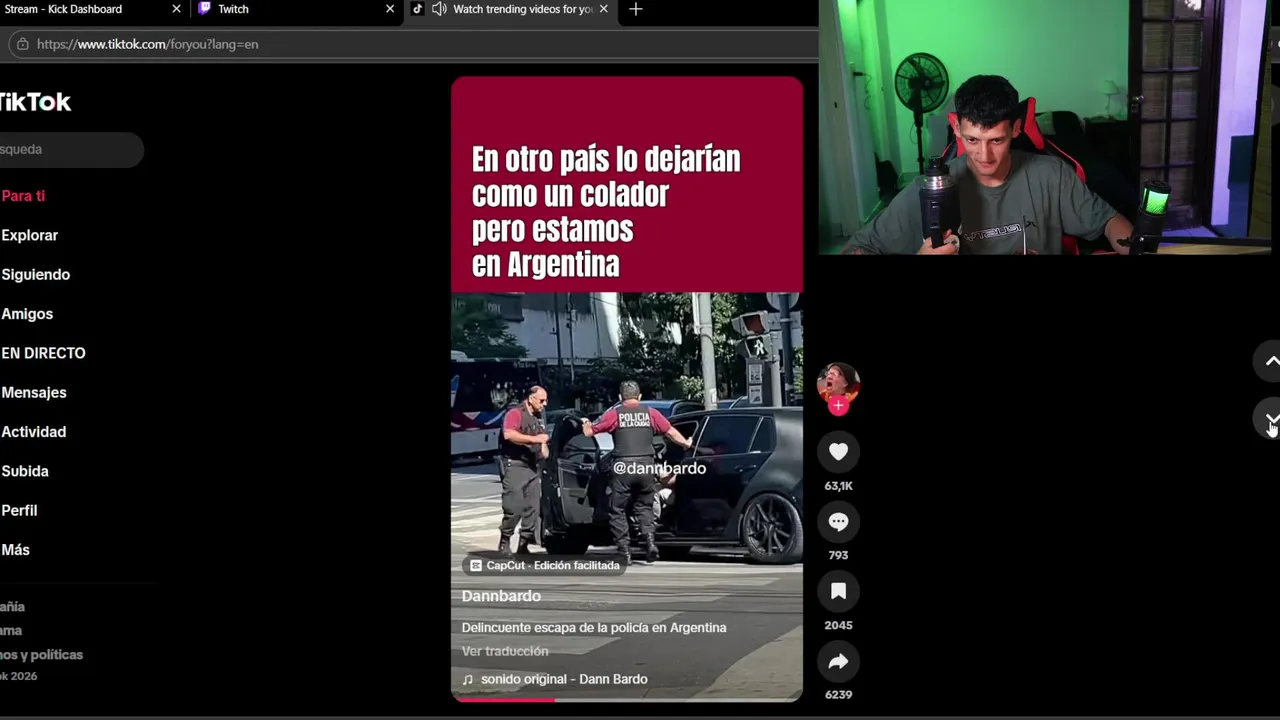This screenshot has height=720, width=1280.
Task: Share the video with the arrow icon
Action: (x=838, y=661)
